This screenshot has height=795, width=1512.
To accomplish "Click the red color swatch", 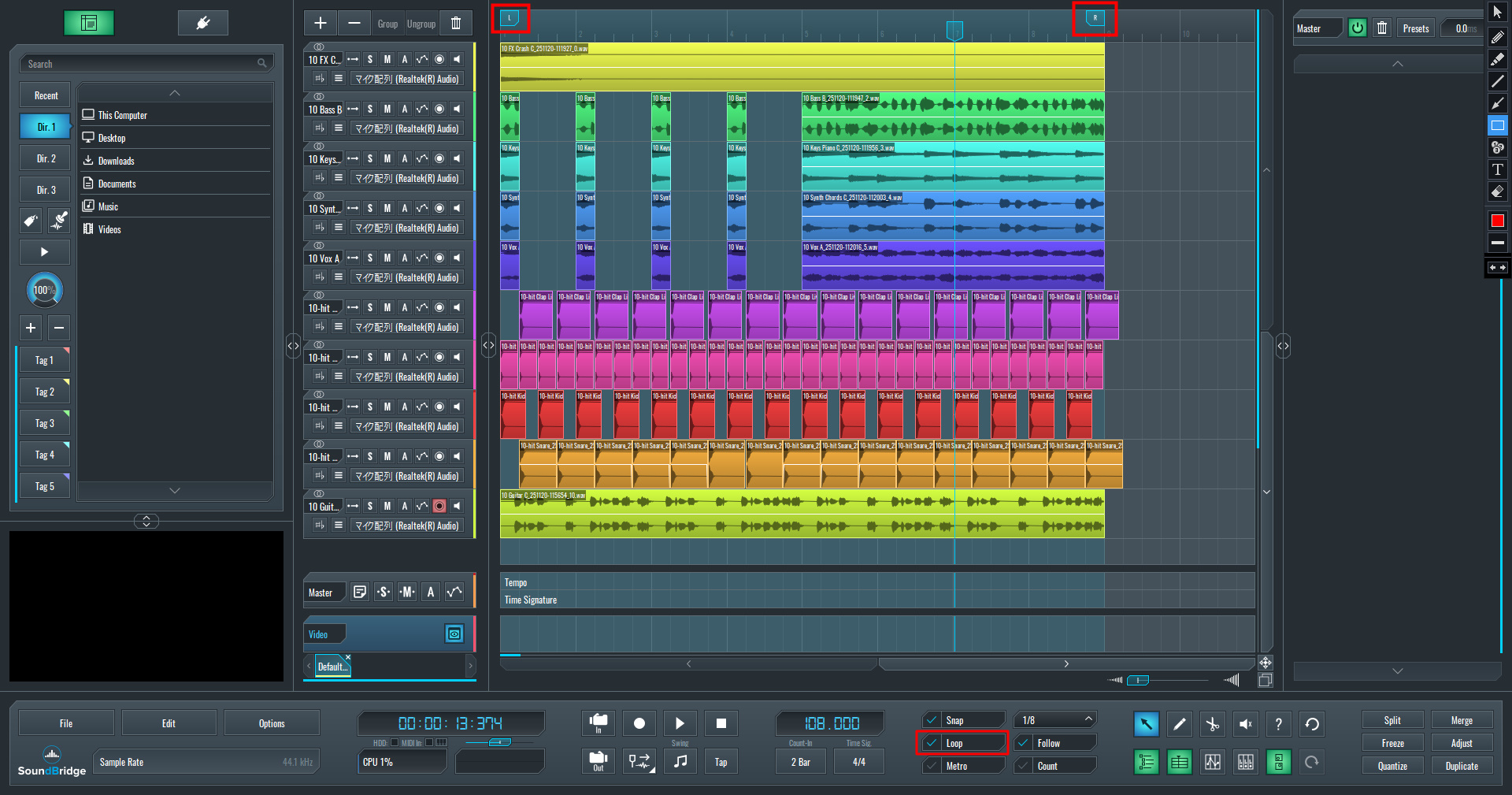I will pos(1497,221).
